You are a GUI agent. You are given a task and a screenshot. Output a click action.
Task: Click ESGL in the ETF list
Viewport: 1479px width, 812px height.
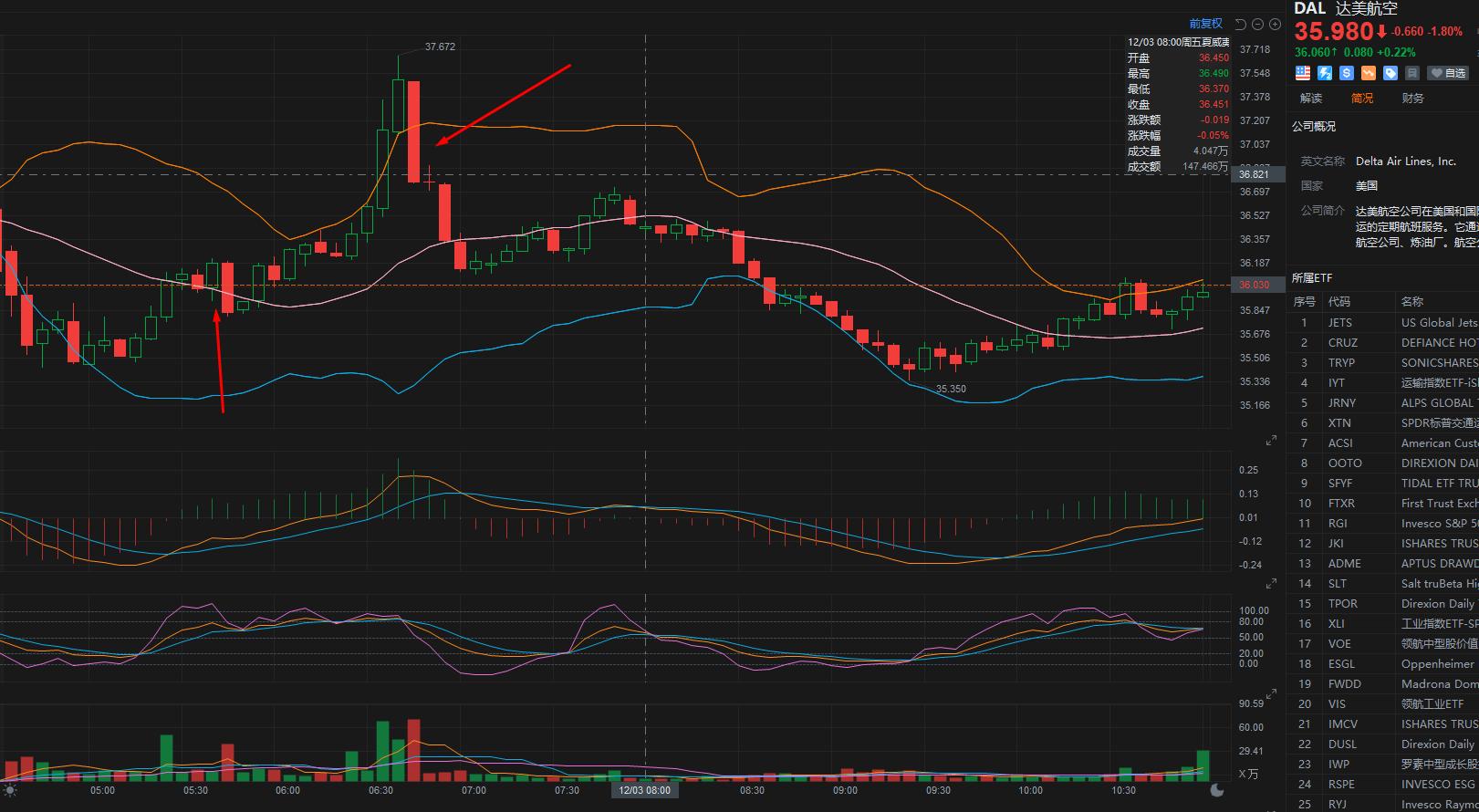1341,664
